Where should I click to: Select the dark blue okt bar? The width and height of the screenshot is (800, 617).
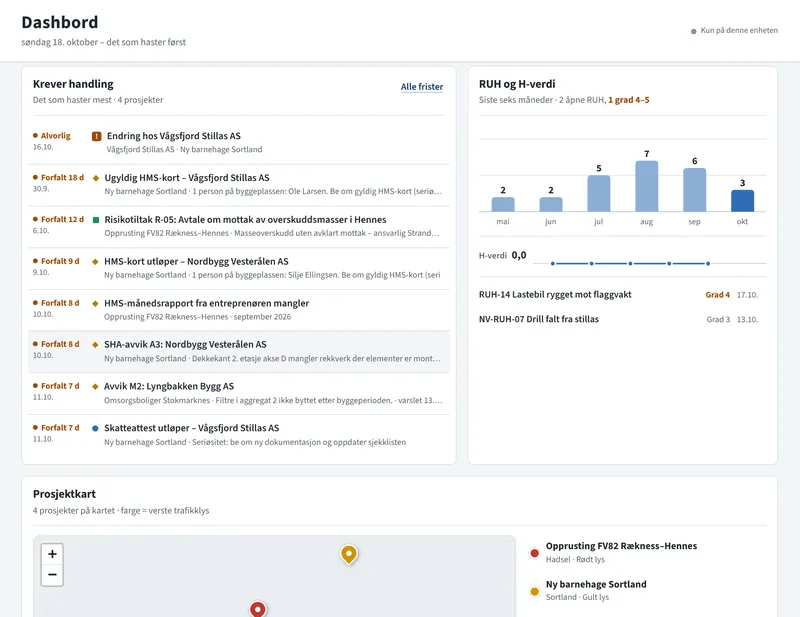(742, 201)
